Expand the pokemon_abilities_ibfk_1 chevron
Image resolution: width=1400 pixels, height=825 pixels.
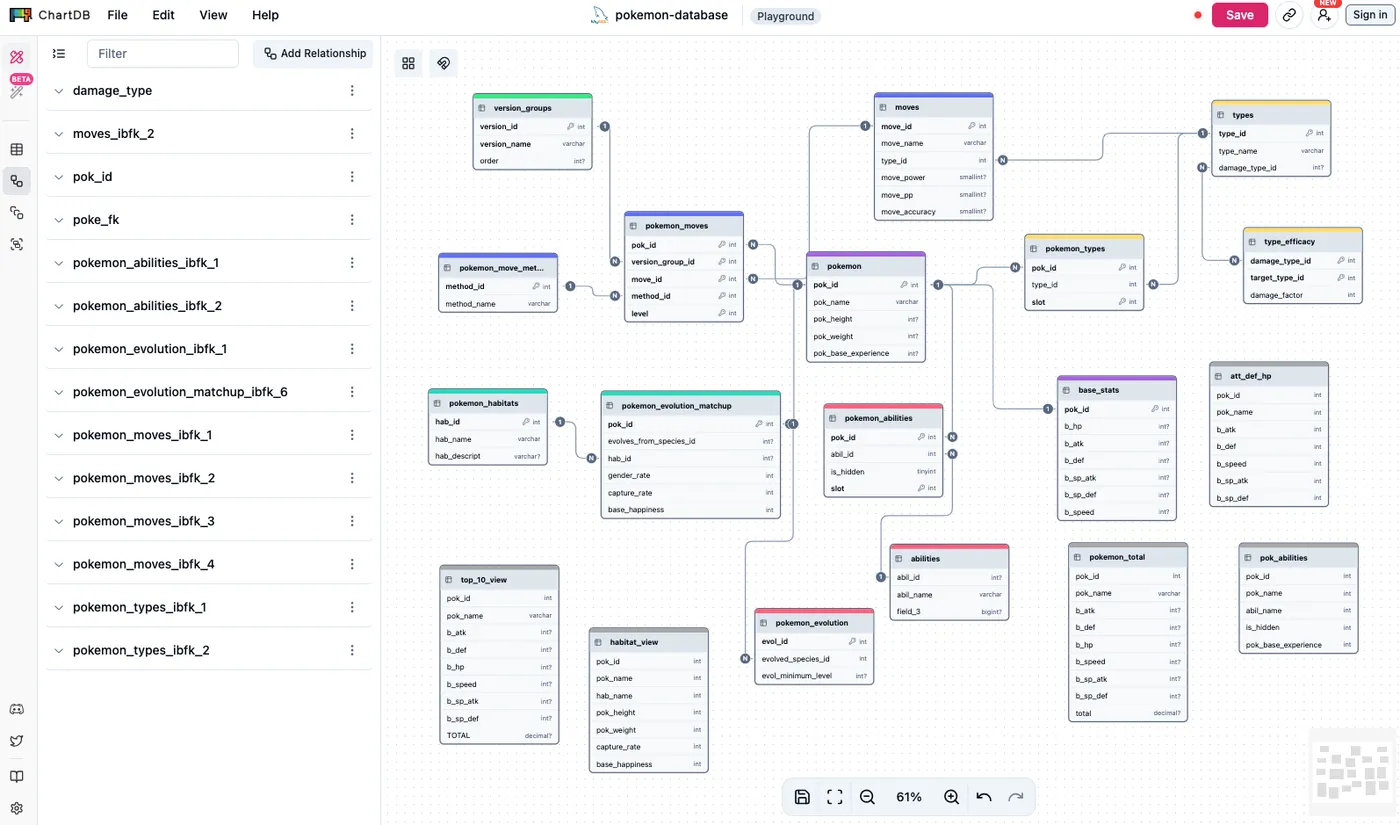(x=59, y=263)
